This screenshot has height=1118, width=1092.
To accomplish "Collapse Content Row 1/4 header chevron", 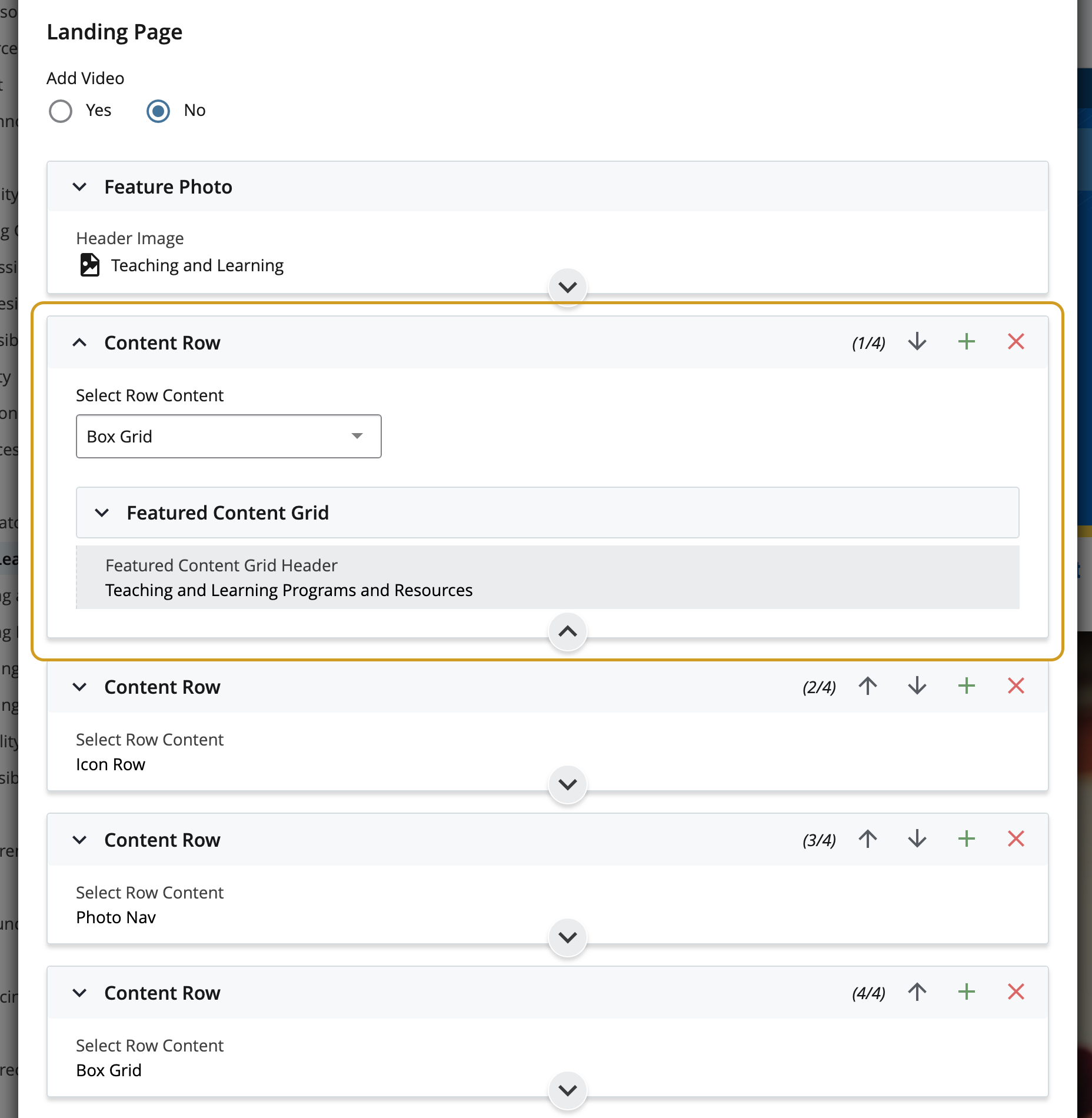I will coord(79,342).
